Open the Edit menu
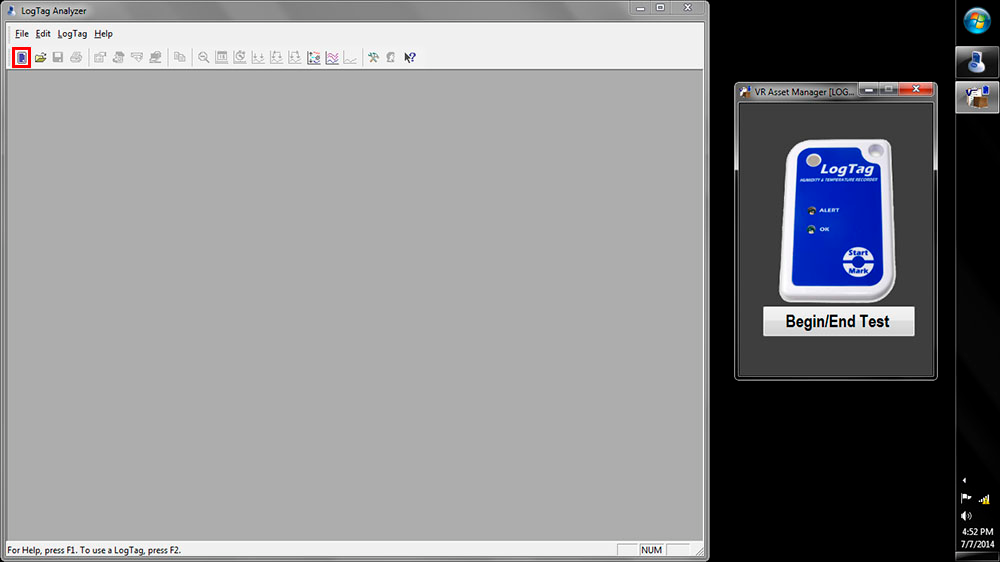 pyautogui.click(x=43, y=34)
